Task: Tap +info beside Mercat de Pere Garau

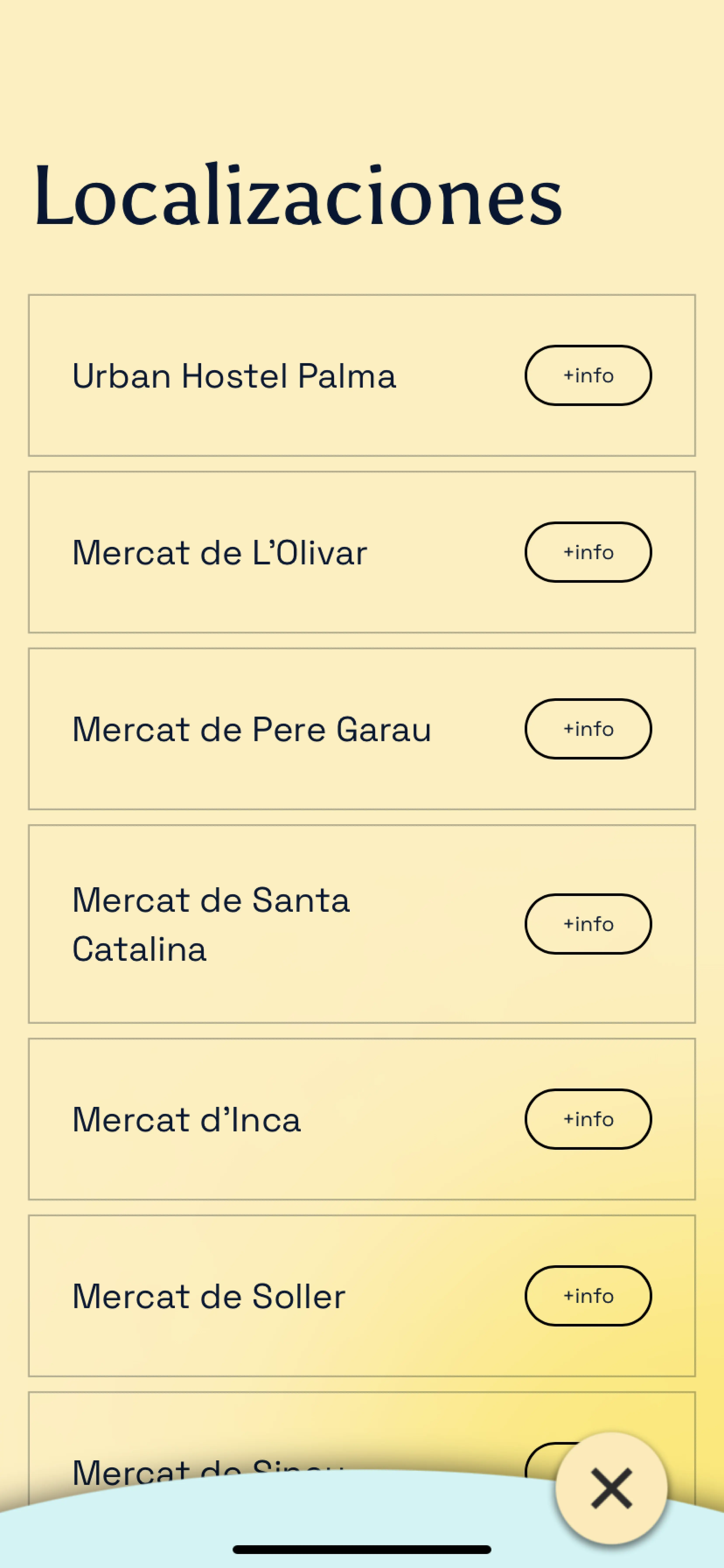Action: click(588, 729)
